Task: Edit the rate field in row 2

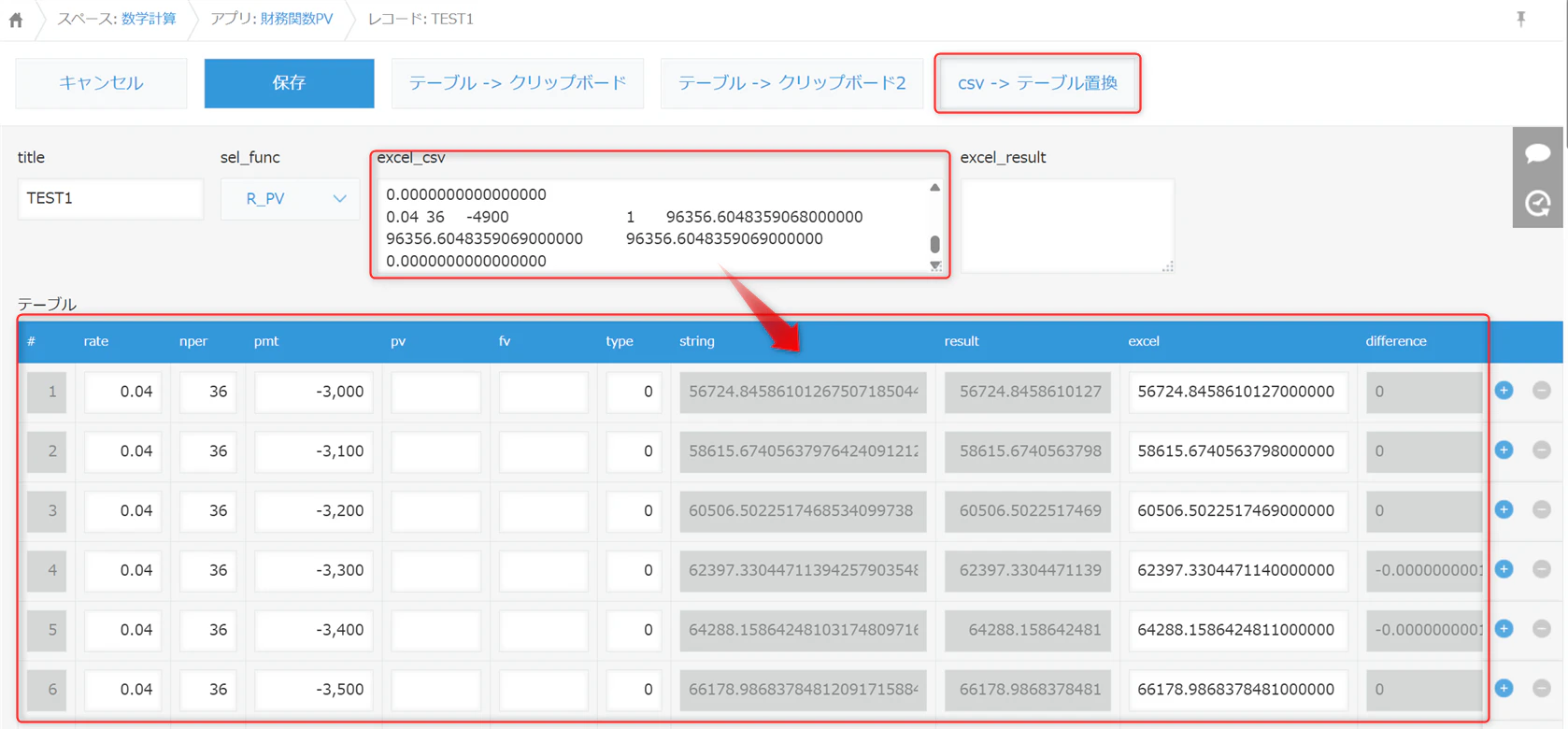Action: click(122, 451)
